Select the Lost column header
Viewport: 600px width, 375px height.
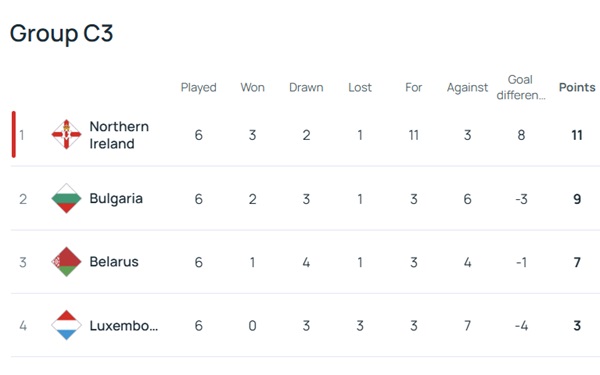click(x=360, y=87)
